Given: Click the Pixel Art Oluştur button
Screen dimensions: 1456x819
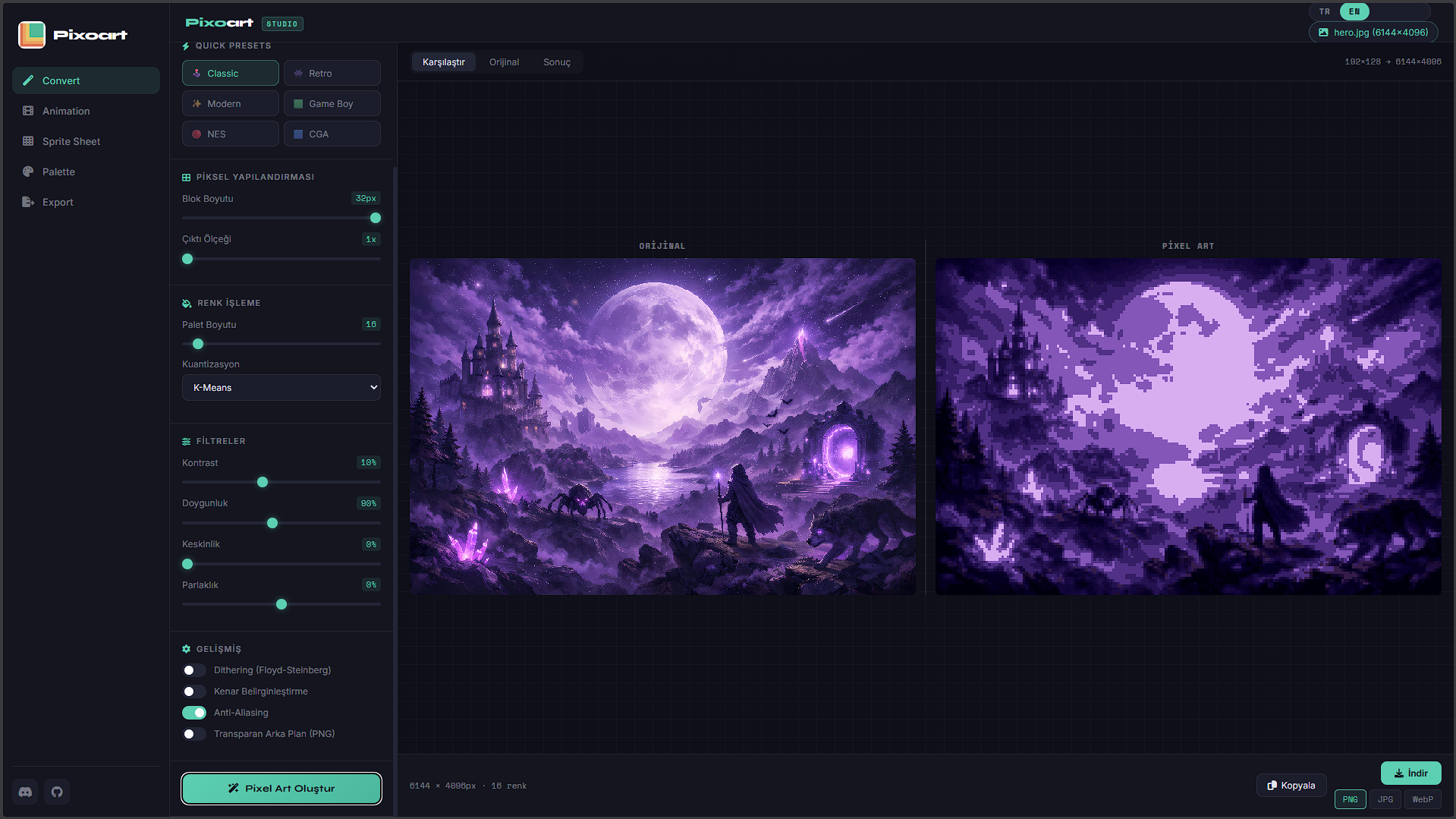Looking at the screenshot, I should 281,788.
